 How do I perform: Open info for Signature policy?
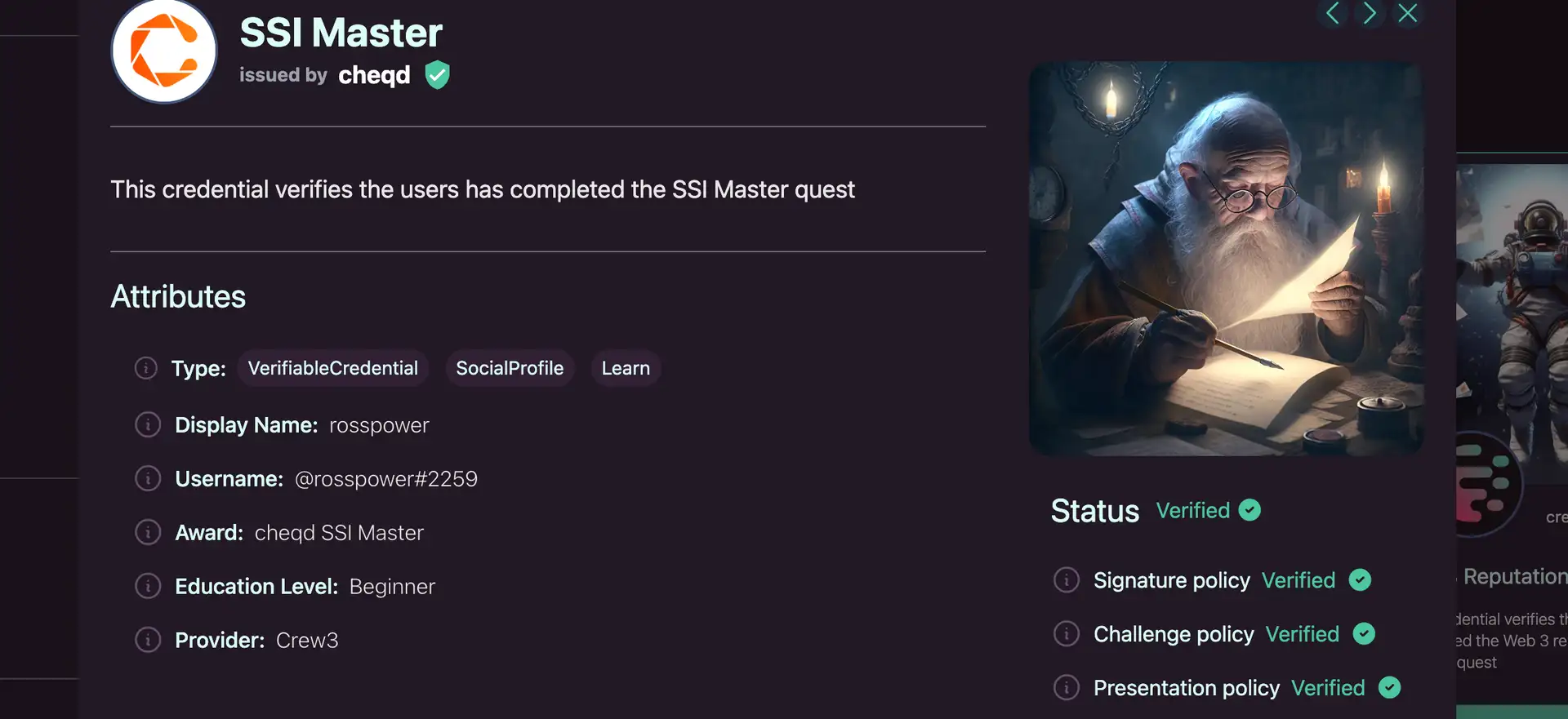point(1067,580)
